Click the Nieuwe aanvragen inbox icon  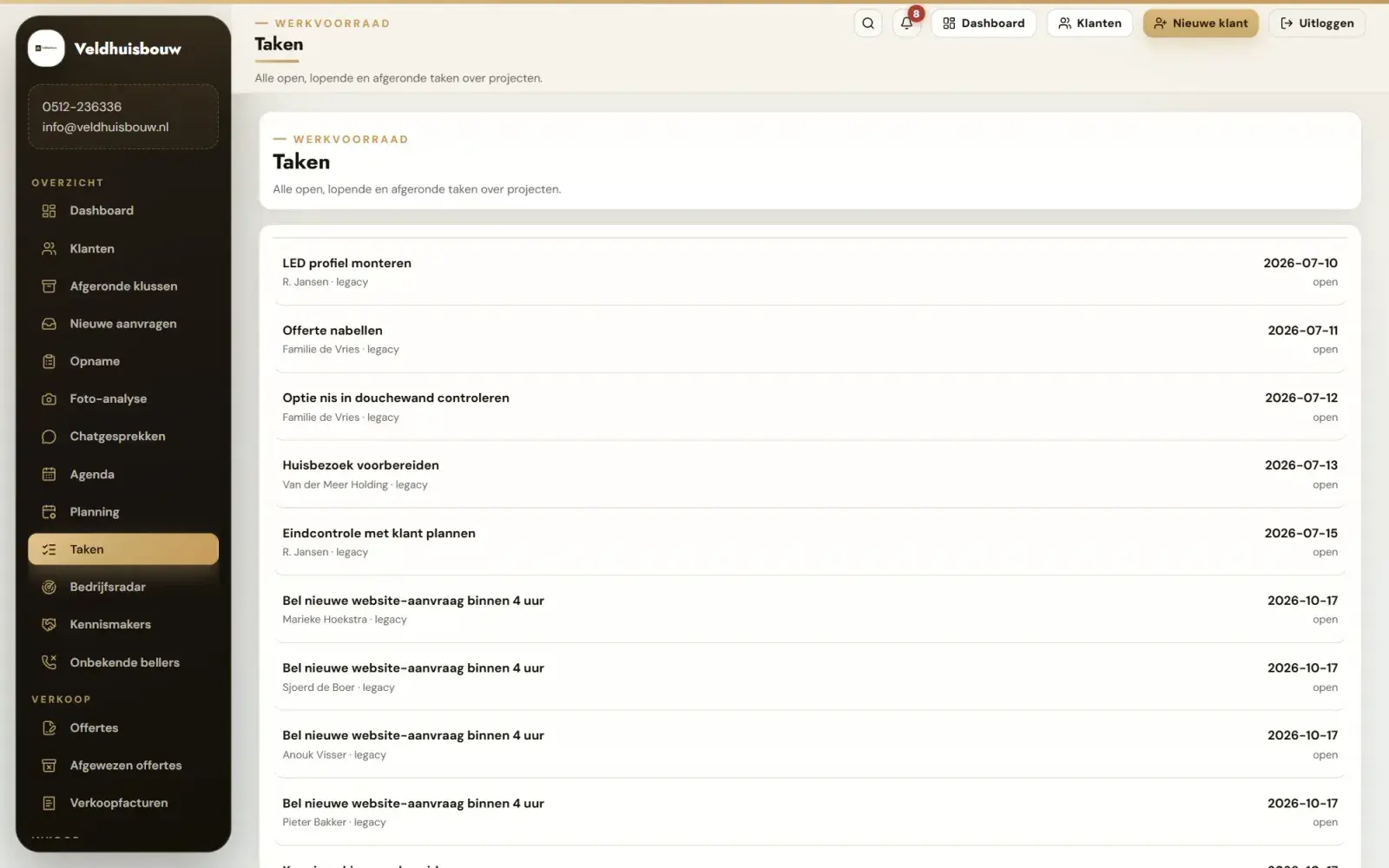pyautogui.click(x=49, y=324)
